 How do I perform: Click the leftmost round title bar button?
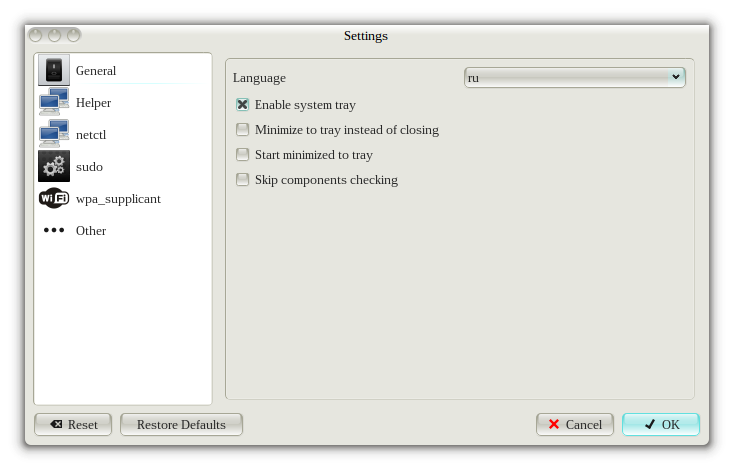click(37, 35)
